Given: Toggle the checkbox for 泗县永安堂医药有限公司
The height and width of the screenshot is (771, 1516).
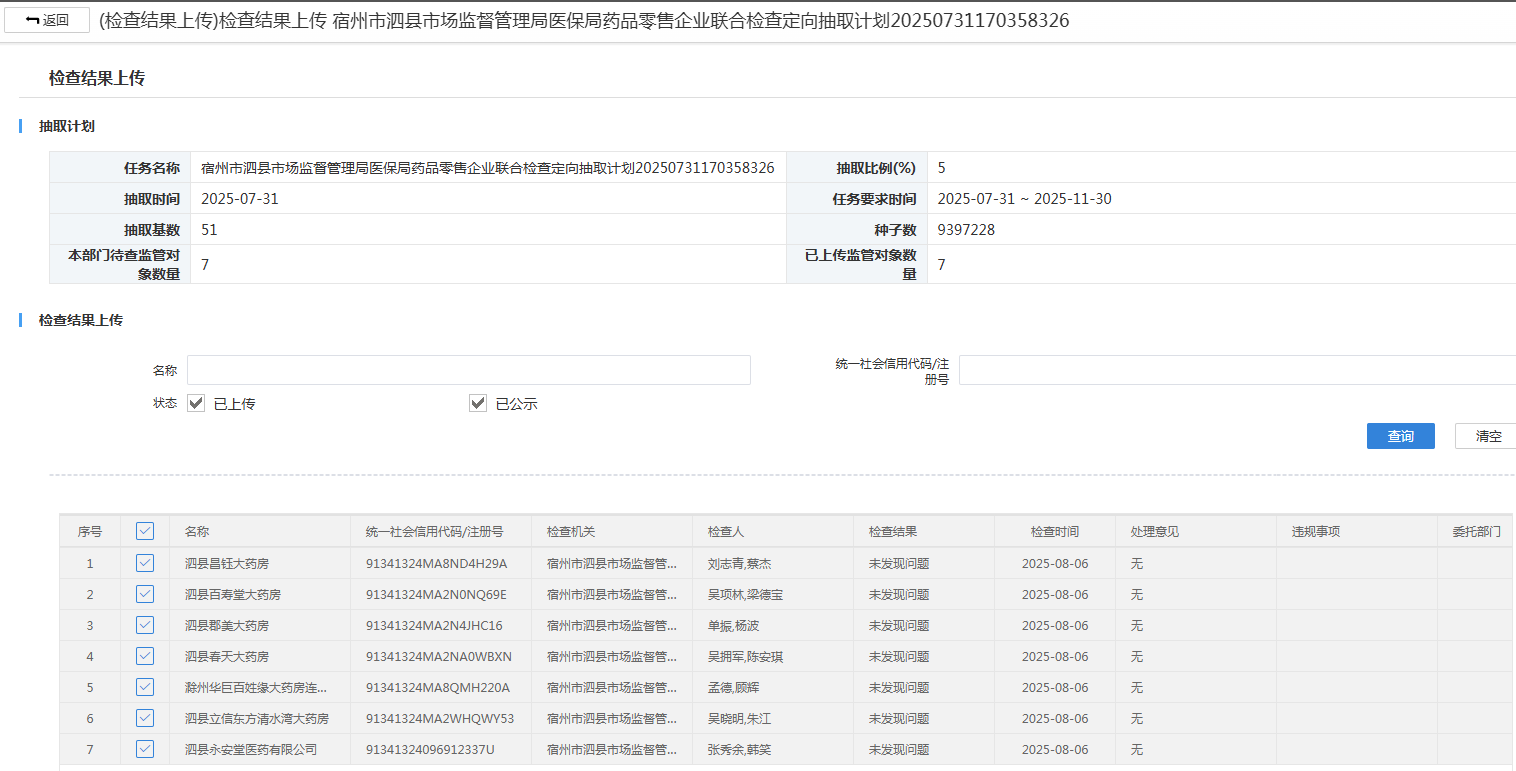Looking at the screenshot, I should (x=145, y=749).
